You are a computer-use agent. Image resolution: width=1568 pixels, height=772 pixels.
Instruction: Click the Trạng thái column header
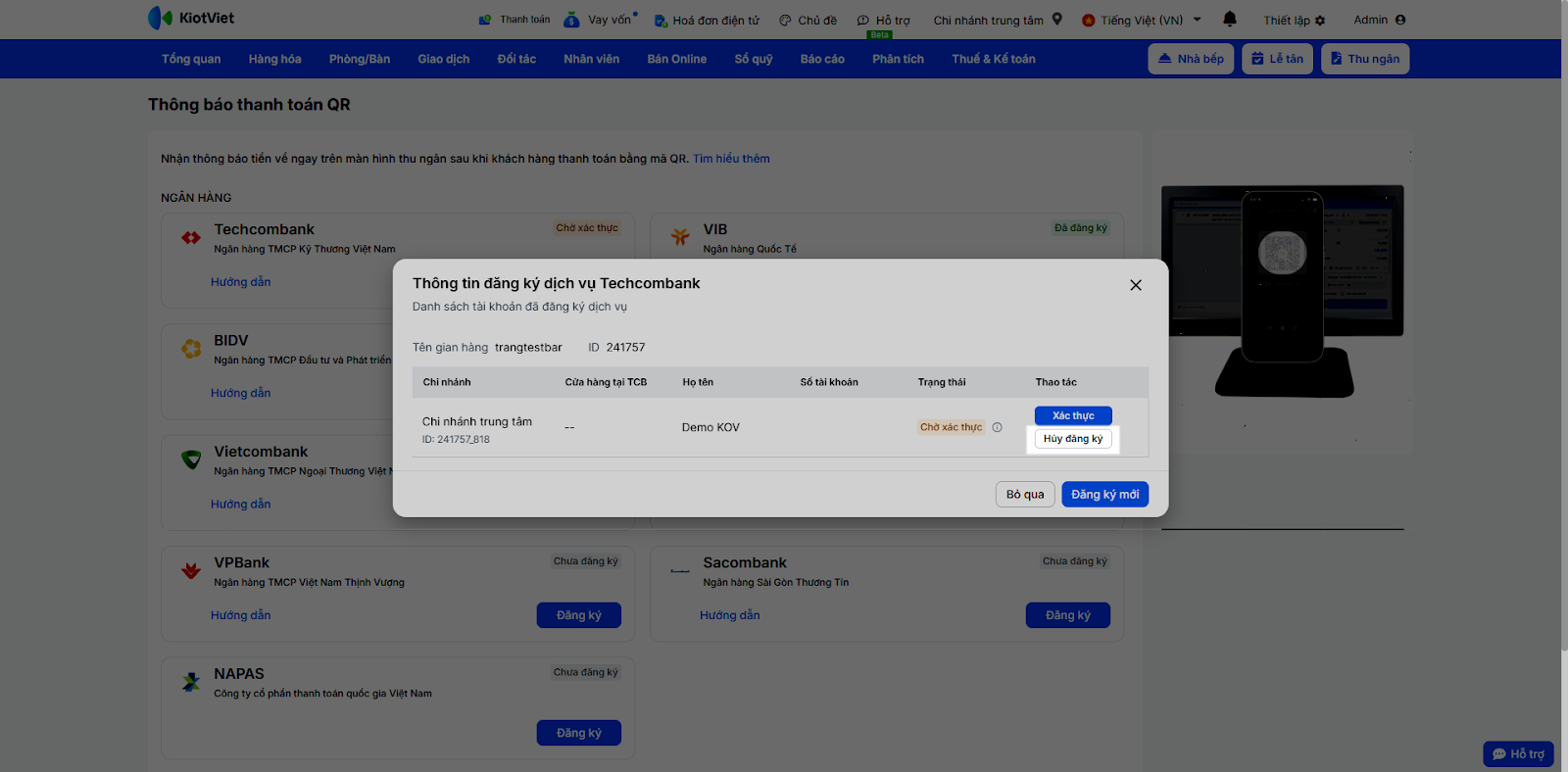pyautogui.click(x=942, y=382)
